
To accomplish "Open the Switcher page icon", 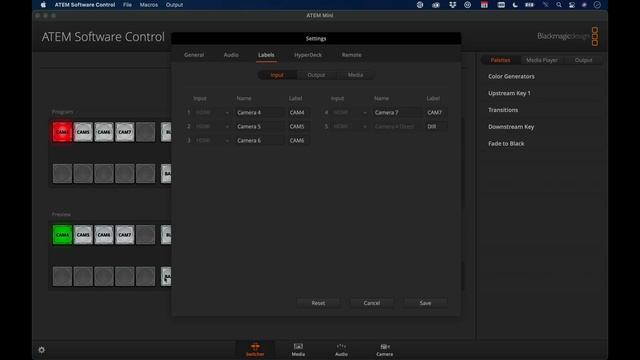I will pyautogui.click(x=255, y=350).
